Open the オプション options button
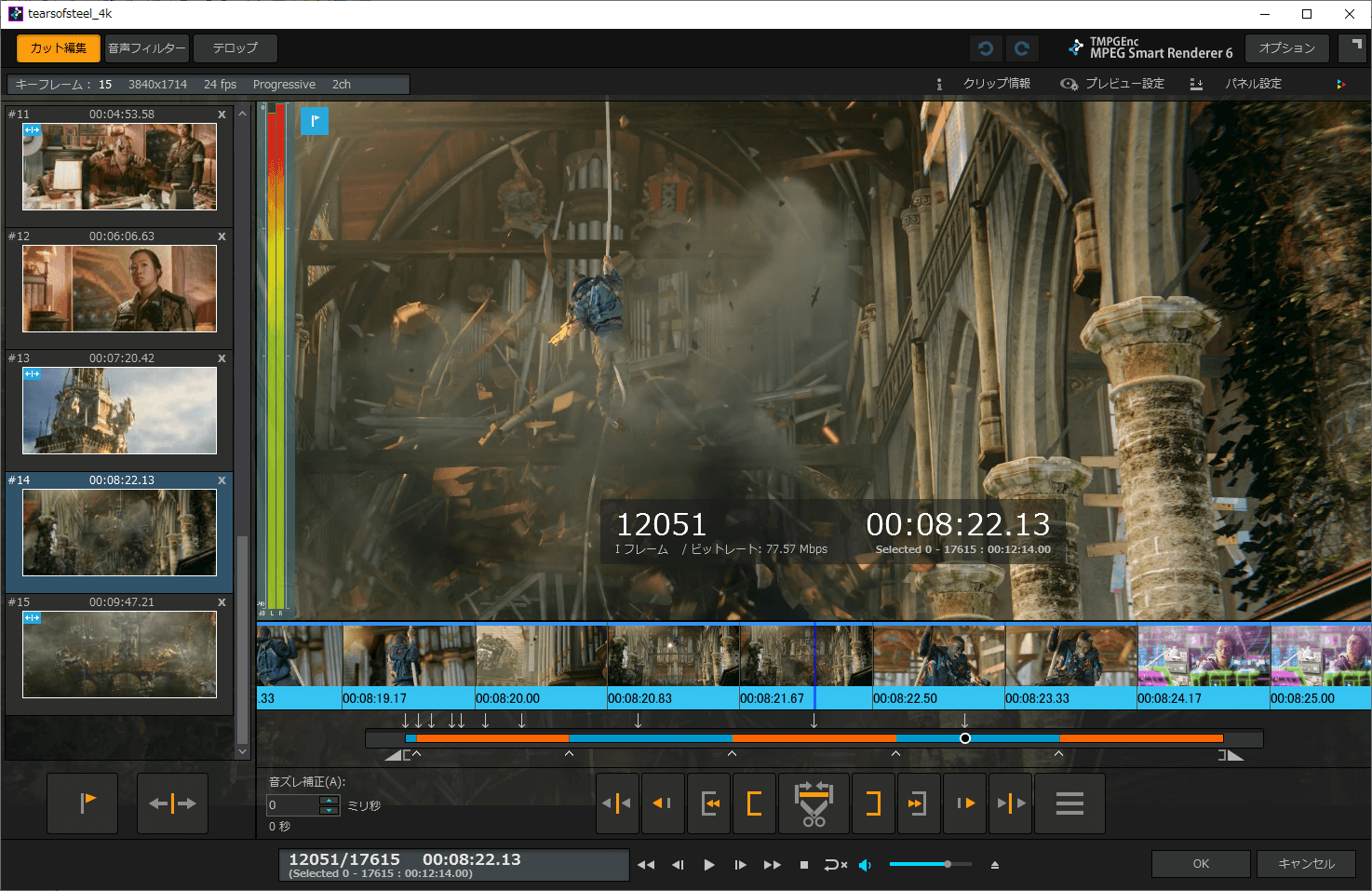The height and width of the screenshot is (891, 1372). pyautogui.click(x=1286, y=48)
